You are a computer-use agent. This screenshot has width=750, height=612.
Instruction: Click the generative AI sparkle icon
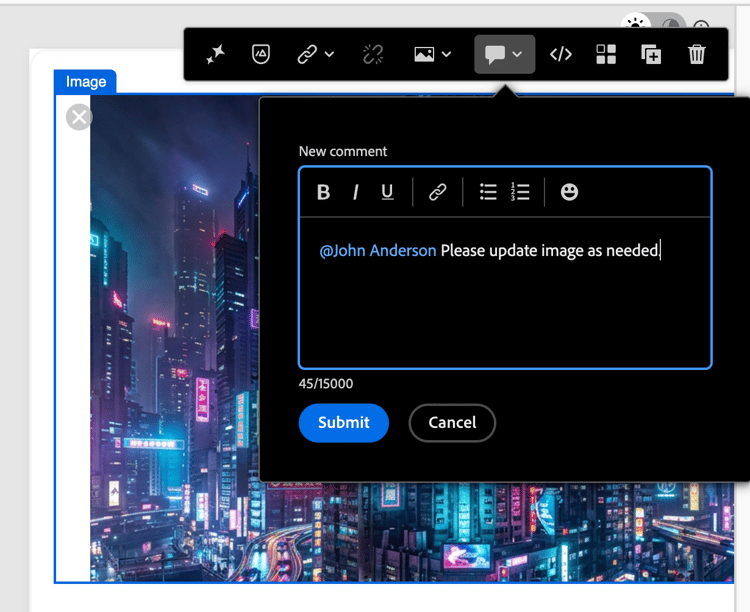215,54
